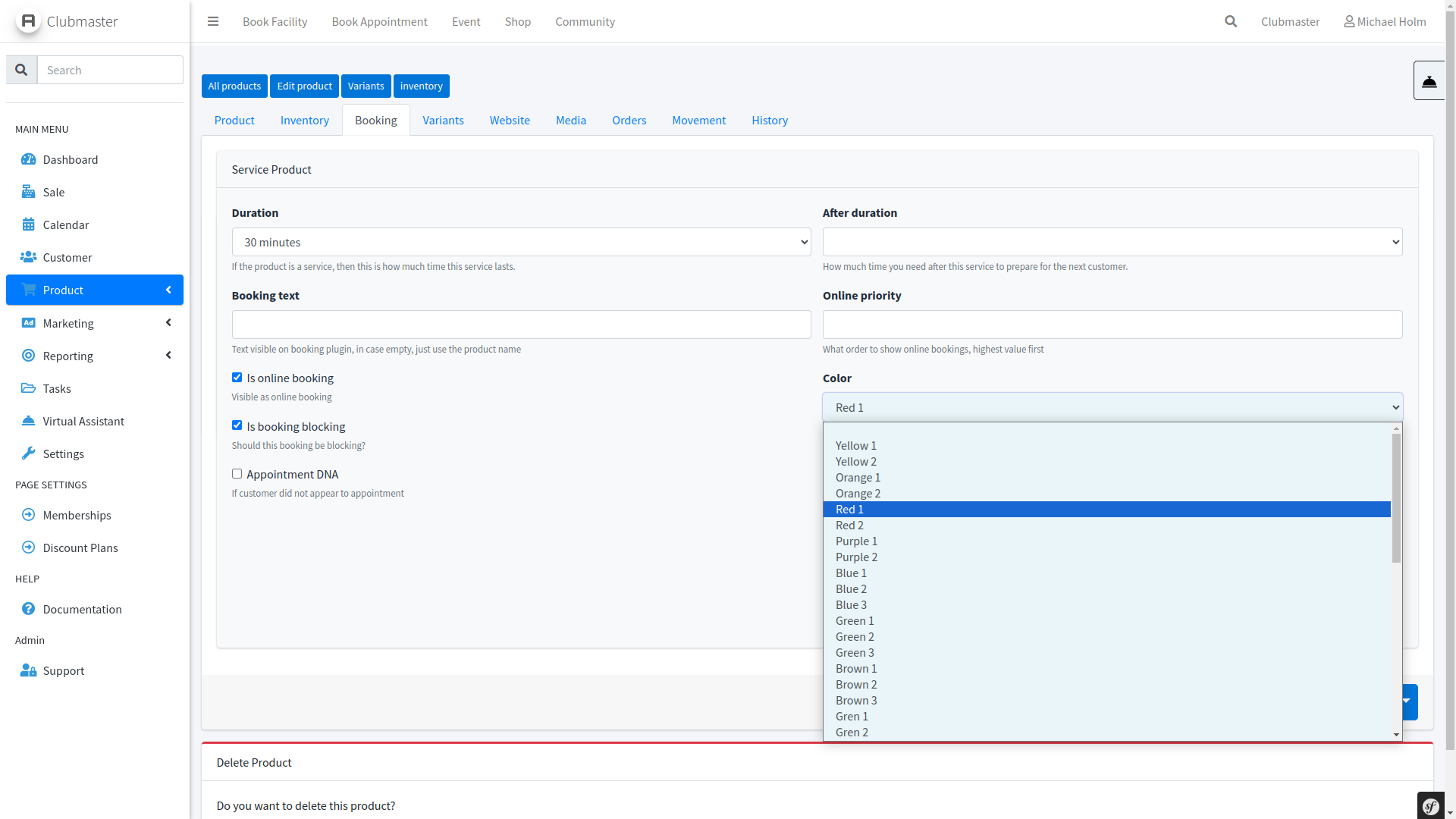Click the All products button
The height and width of the screenshot is (819, 1456).
tap(234, 86)
